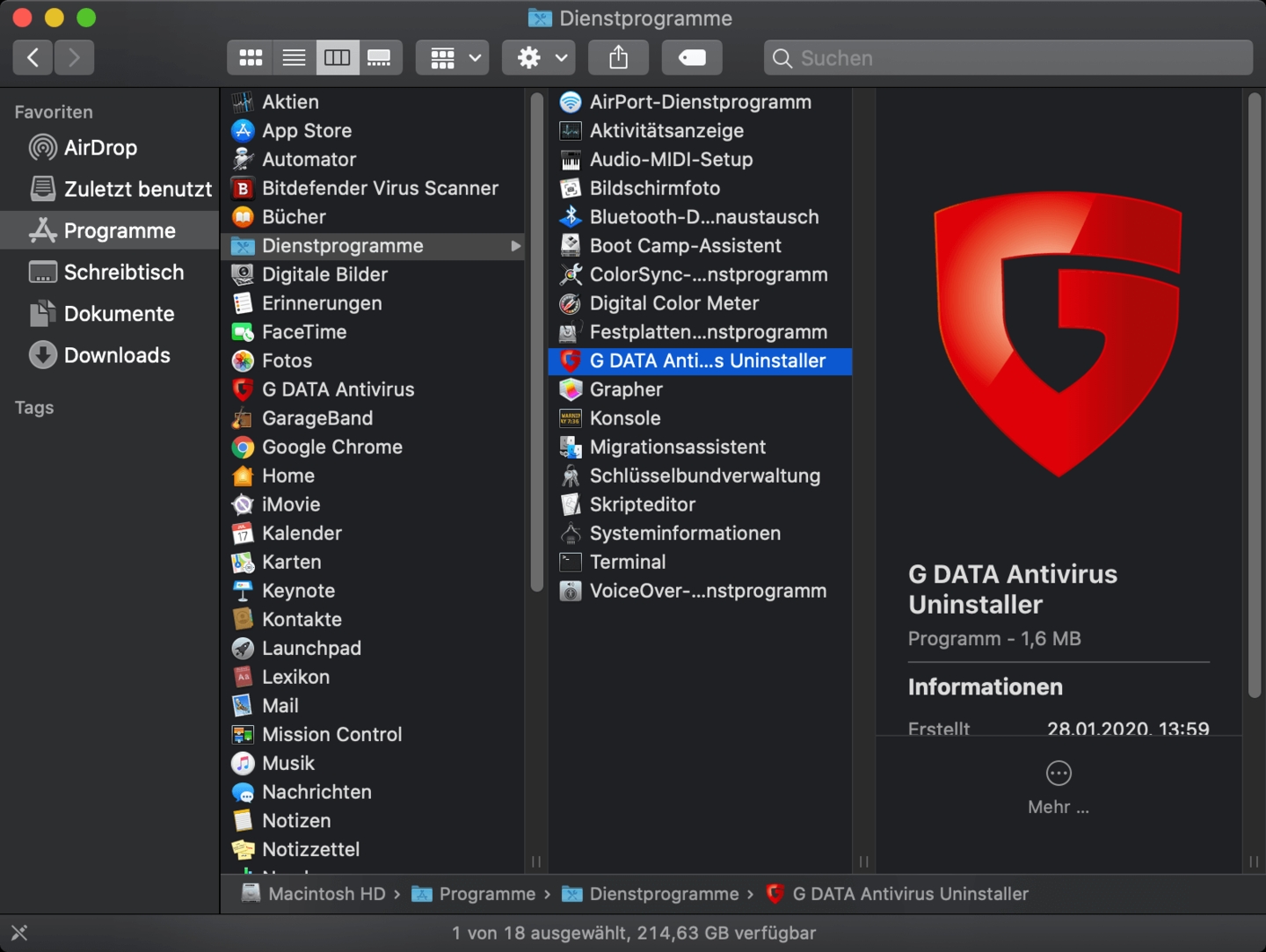The width and height of the screenshot is (1266, 952).
Task: Select the Kalender icon
Action: tap(243, 534)
